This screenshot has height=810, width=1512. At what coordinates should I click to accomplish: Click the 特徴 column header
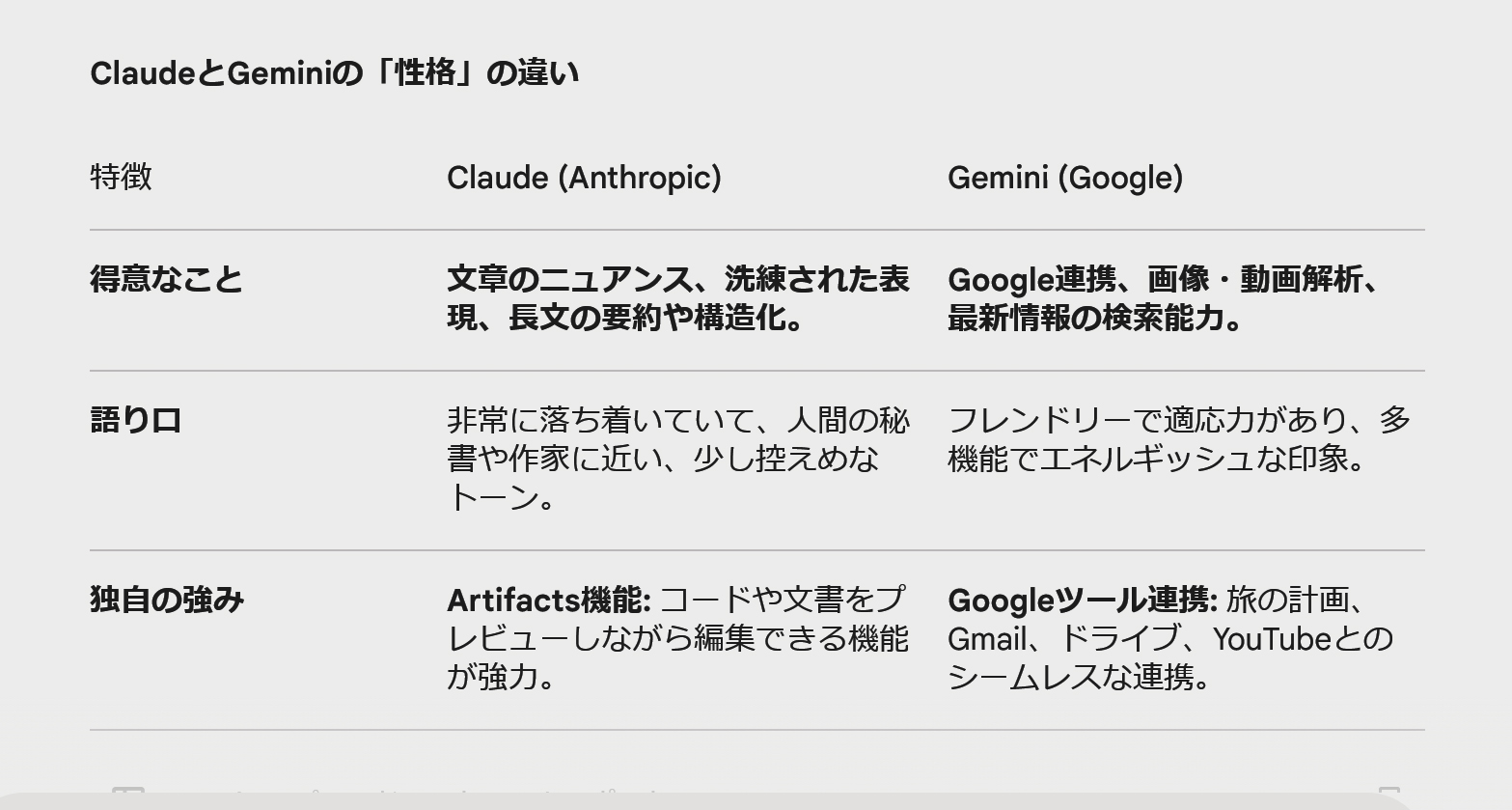tap(121, 178)
